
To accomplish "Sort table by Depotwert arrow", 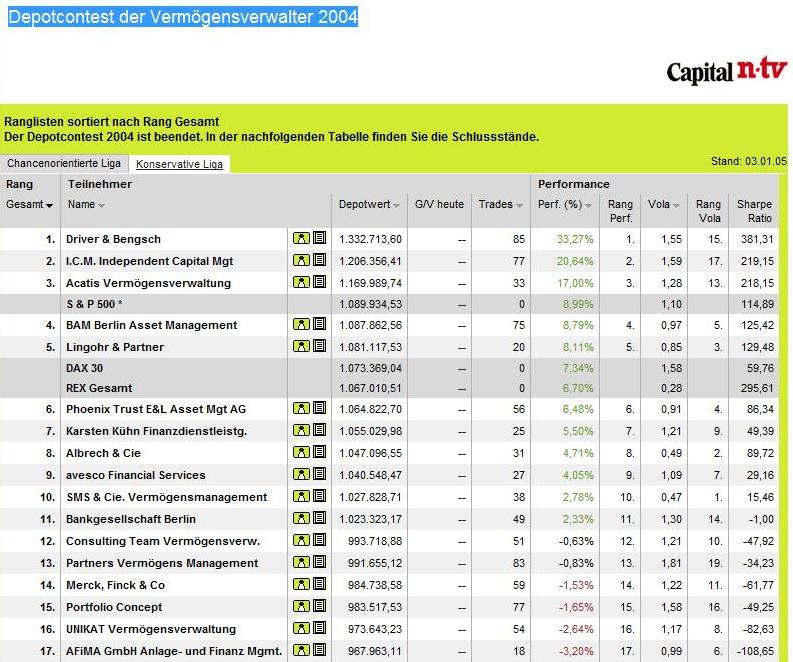I will (396, 205).
